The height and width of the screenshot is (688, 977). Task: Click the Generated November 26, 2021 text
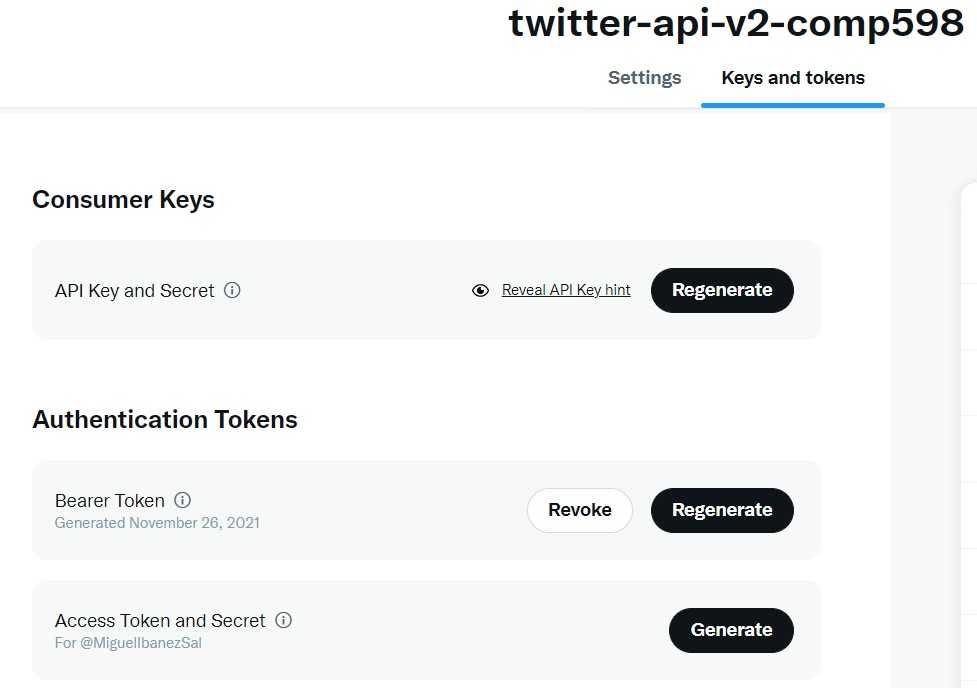coord(157,523)
